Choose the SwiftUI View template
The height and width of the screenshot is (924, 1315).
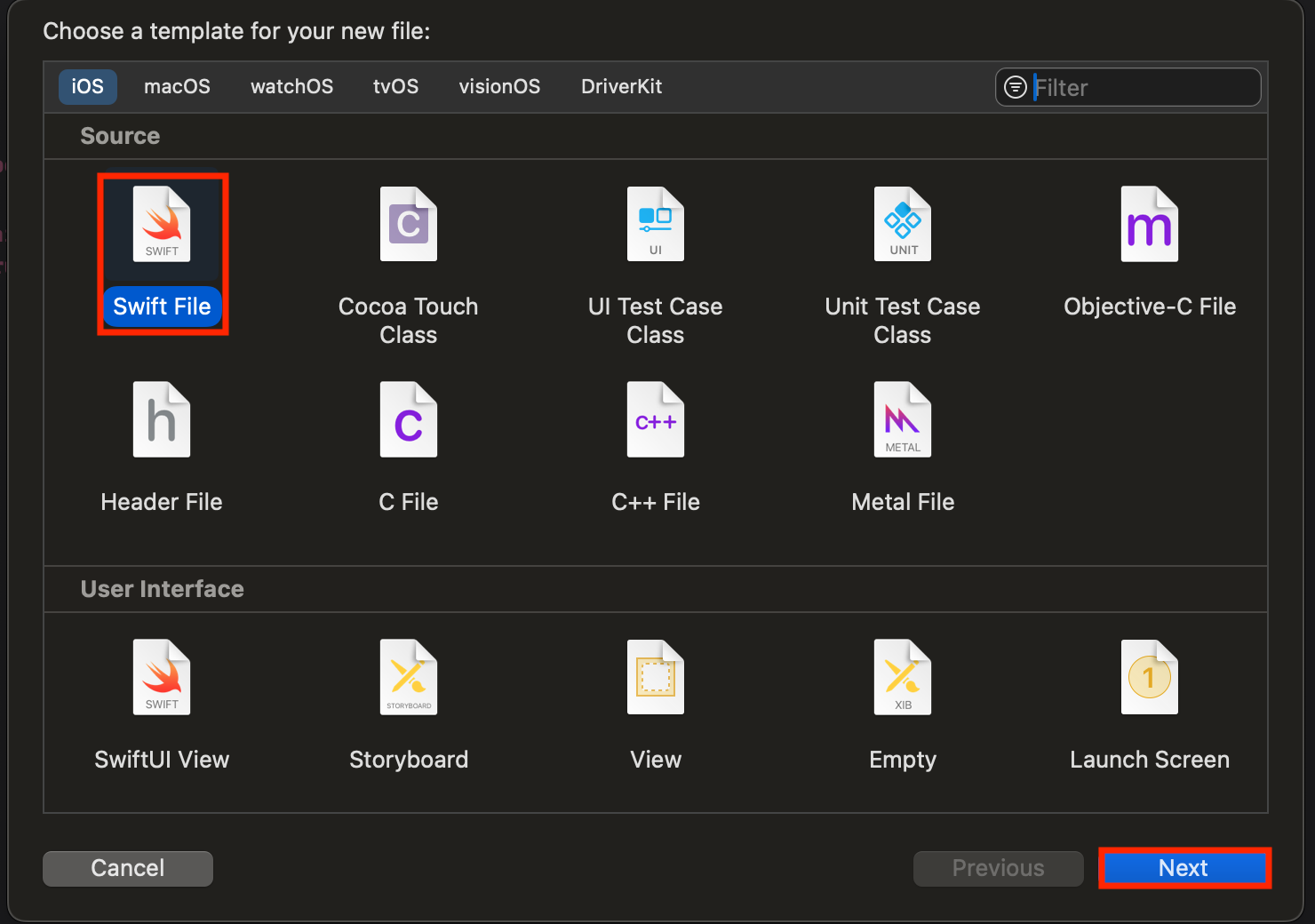tap(162, 678)
